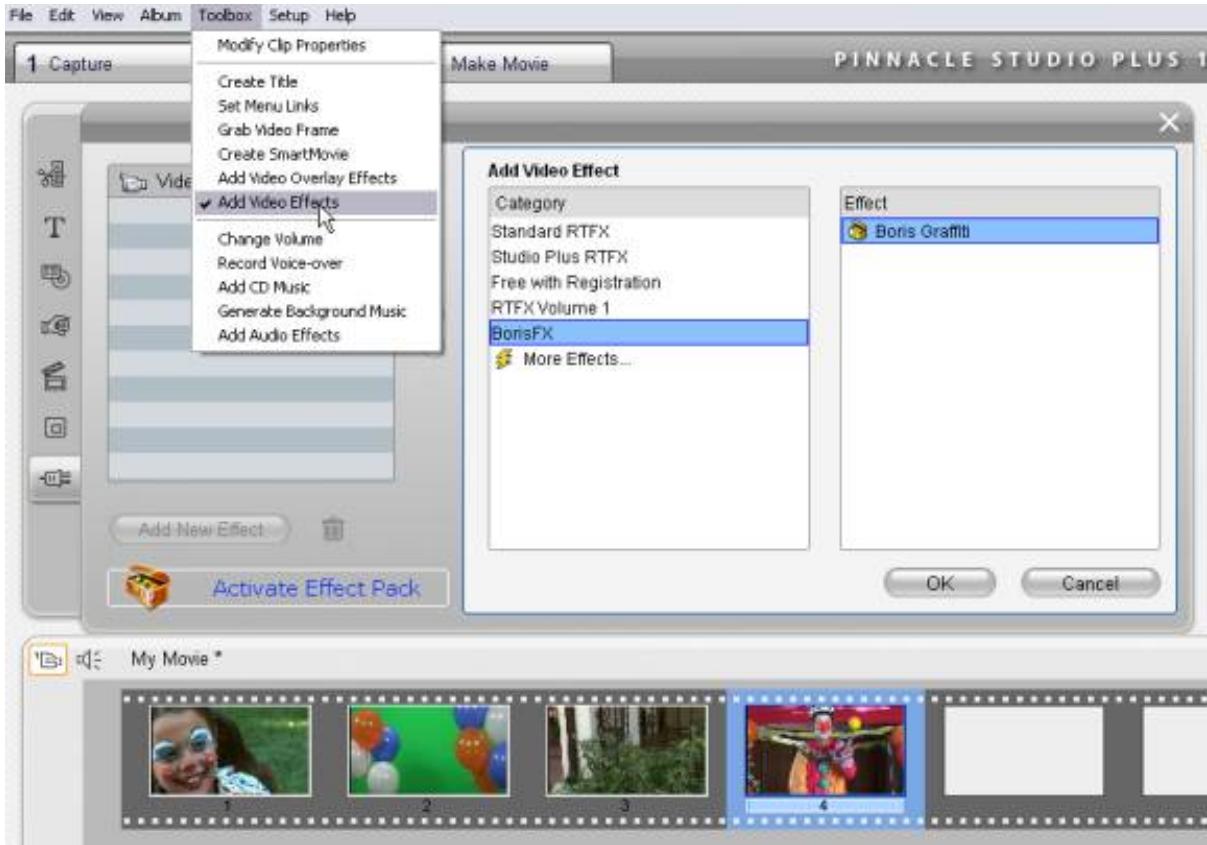This screenshot has width=1207, height=845.
Task: Confirm with the OK button
Action: pos(940,583)
